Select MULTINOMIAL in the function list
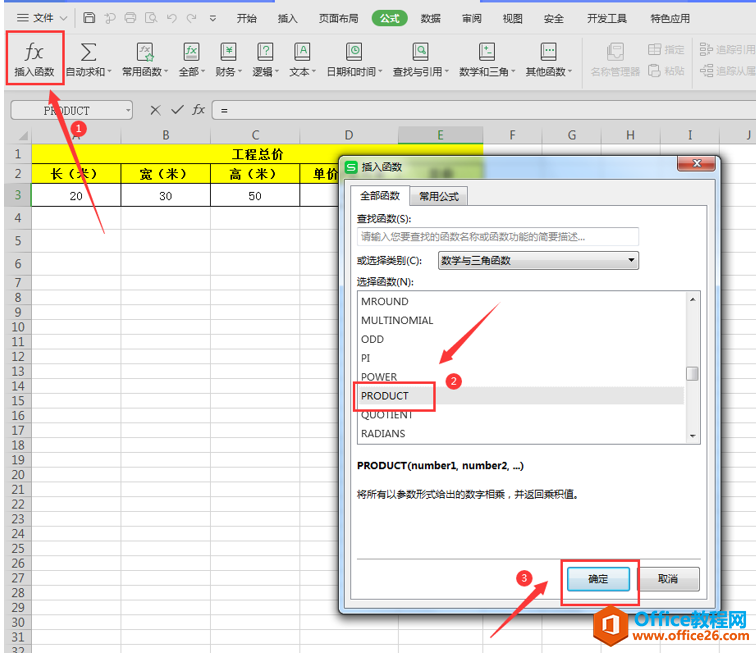The image size is (756, 653). 521,320
